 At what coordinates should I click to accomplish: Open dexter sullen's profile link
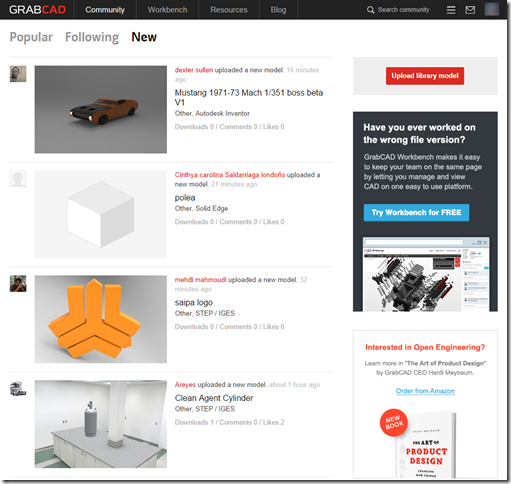point(194,70)
